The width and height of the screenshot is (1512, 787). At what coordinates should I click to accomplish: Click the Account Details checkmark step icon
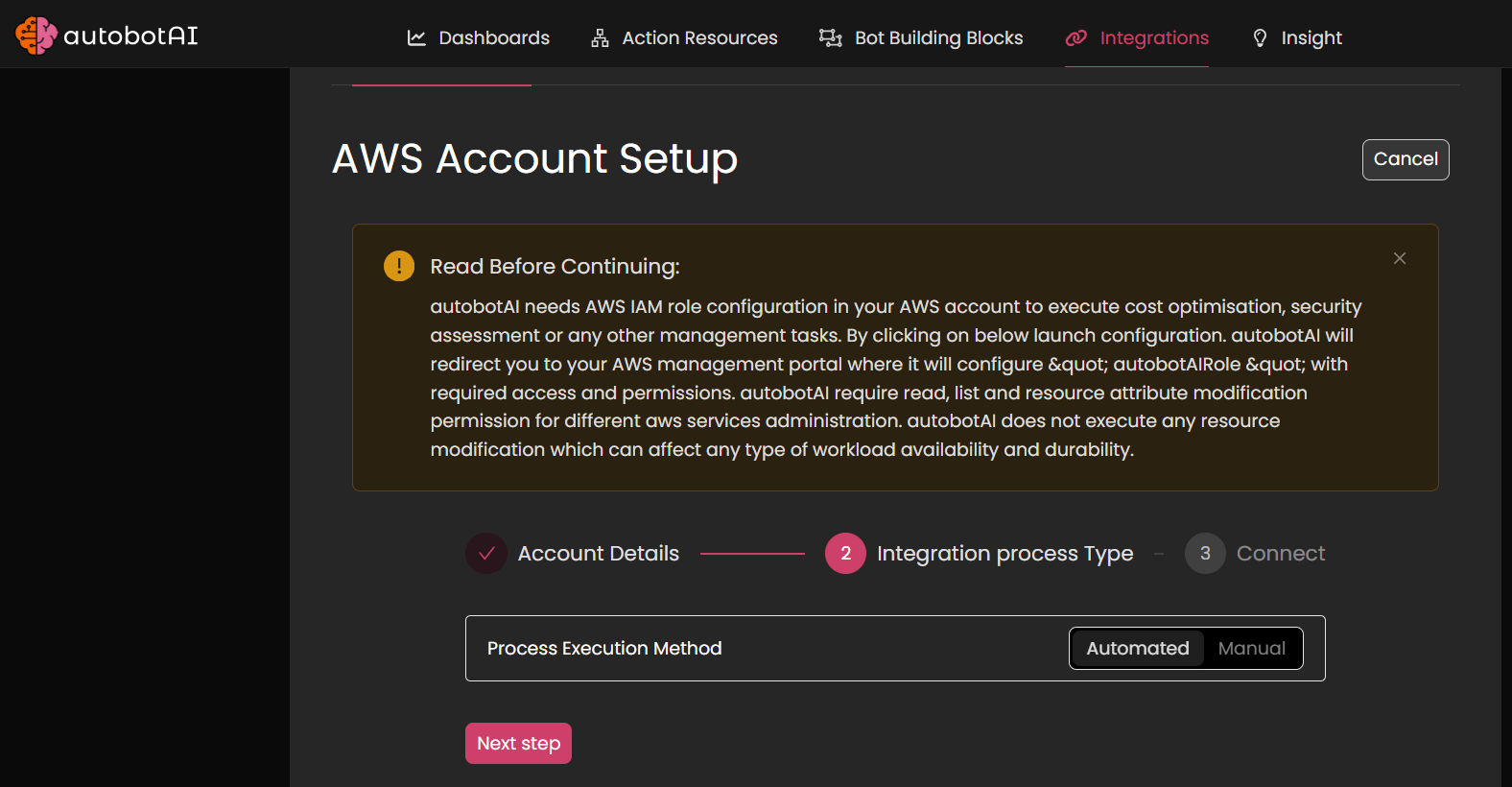point(486,554)
